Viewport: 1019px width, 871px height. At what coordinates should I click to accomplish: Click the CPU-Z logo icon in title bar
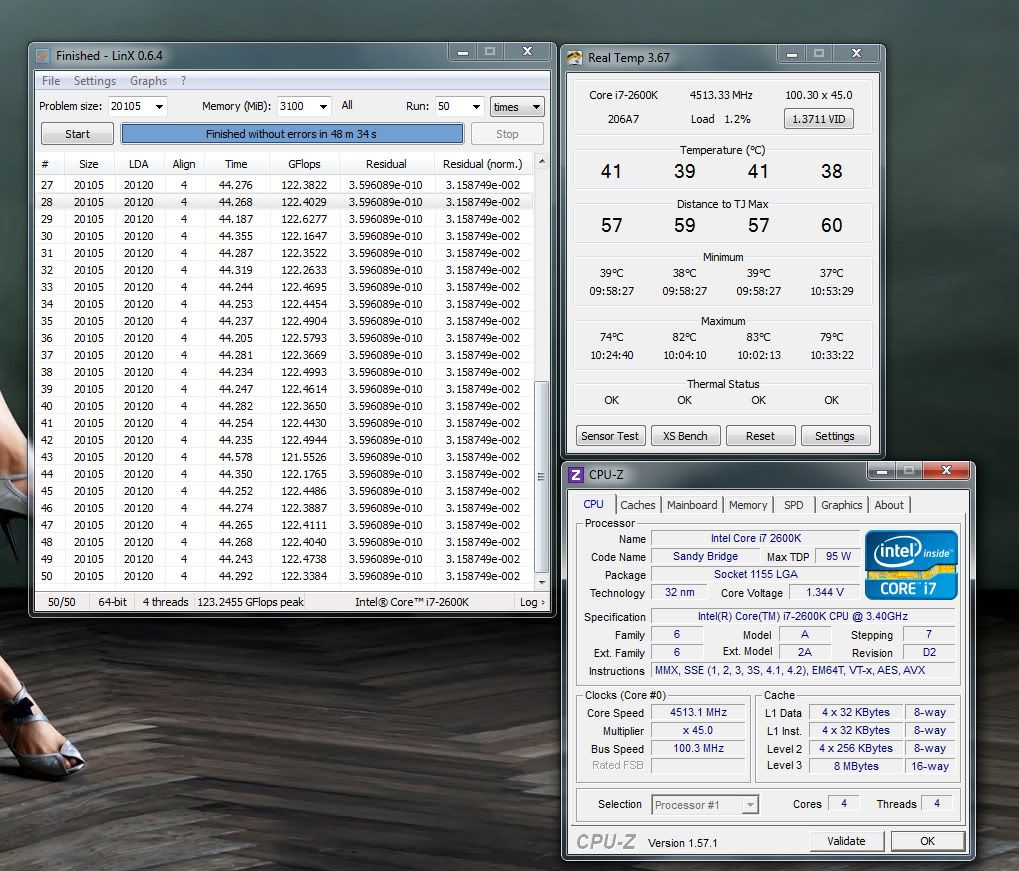pos(576,475)
